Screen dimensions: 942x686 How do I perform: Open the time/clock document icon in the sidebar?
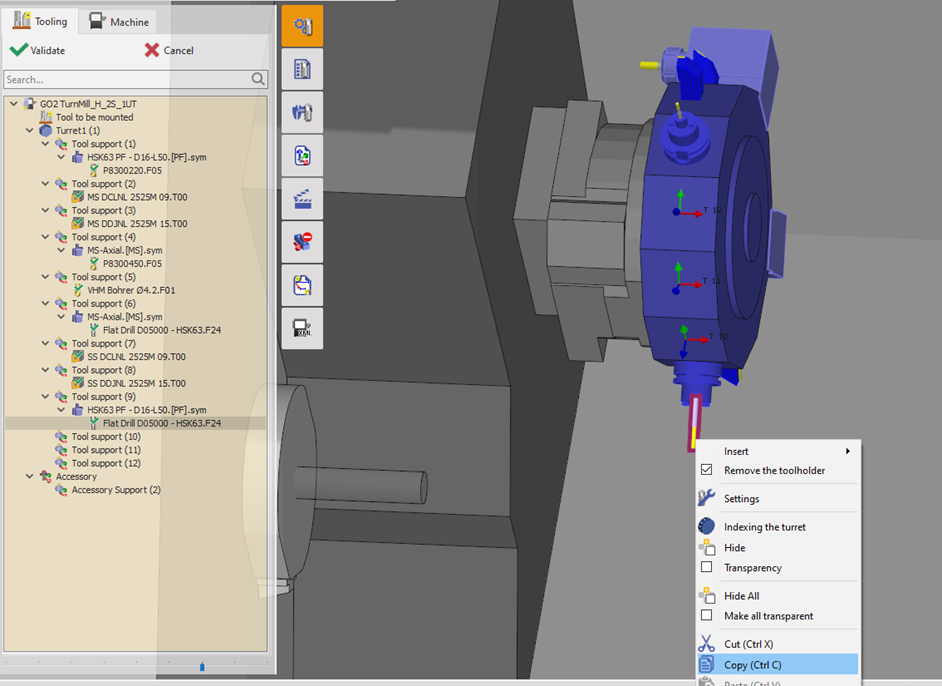[301, 284]
